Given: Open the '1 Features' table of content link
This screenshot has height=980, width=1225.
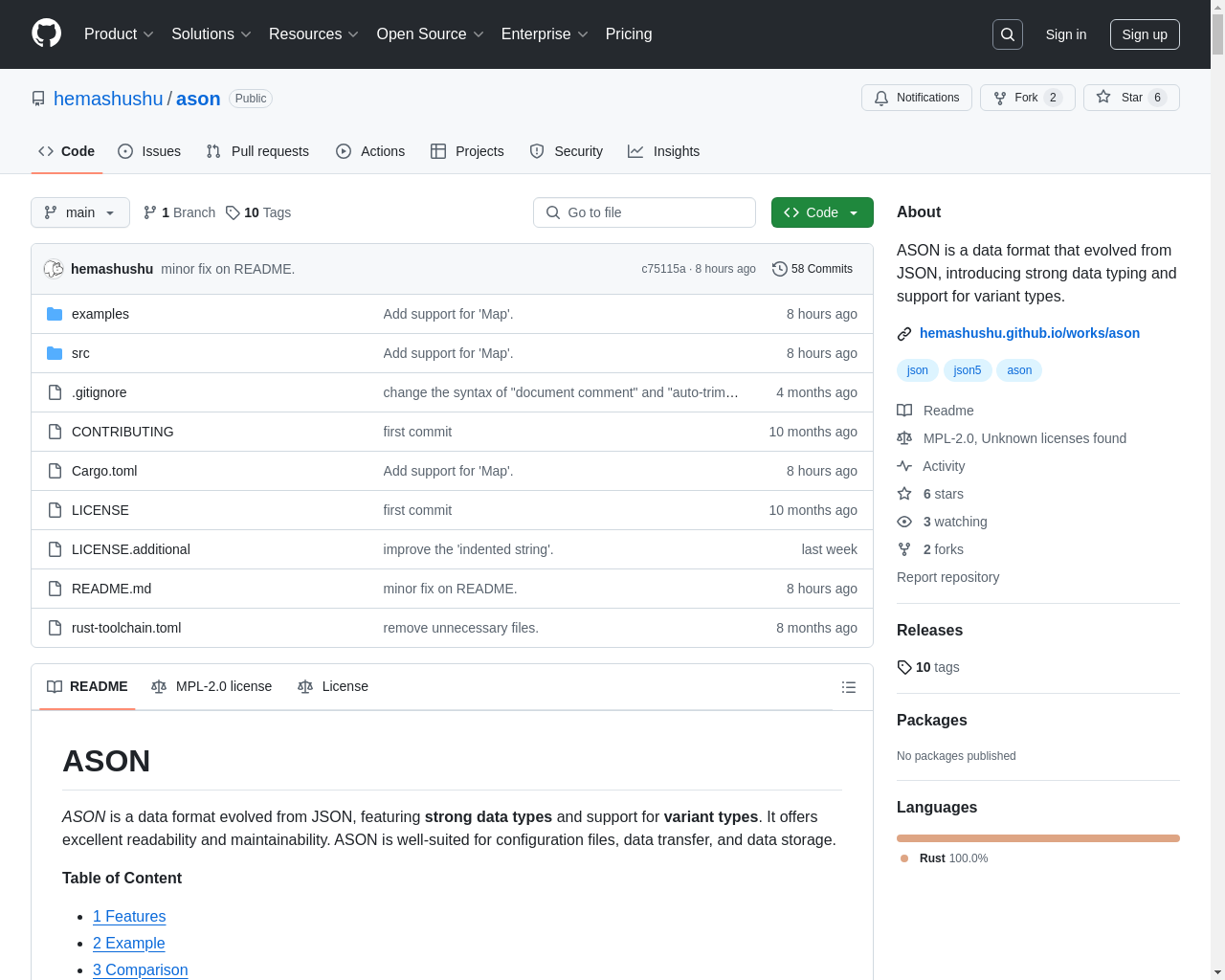Looking at the screenshot, I should (129, 916).
